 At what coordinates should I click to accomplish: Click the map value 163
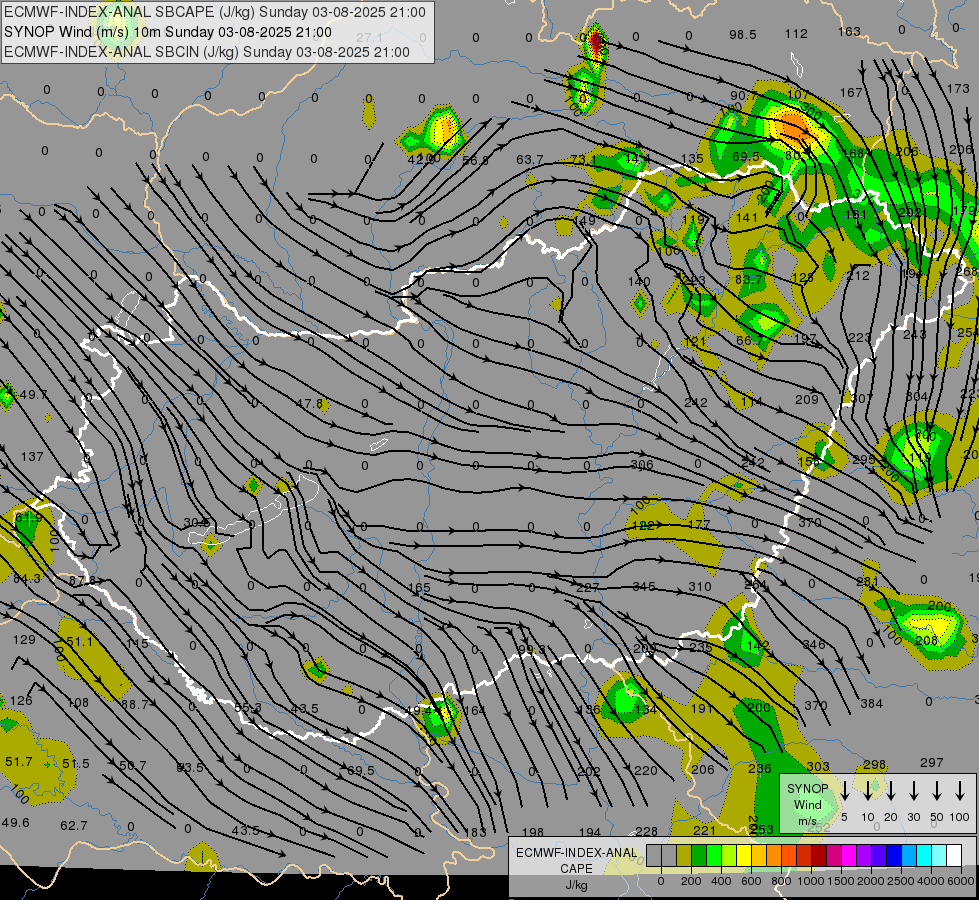[849, 31]
